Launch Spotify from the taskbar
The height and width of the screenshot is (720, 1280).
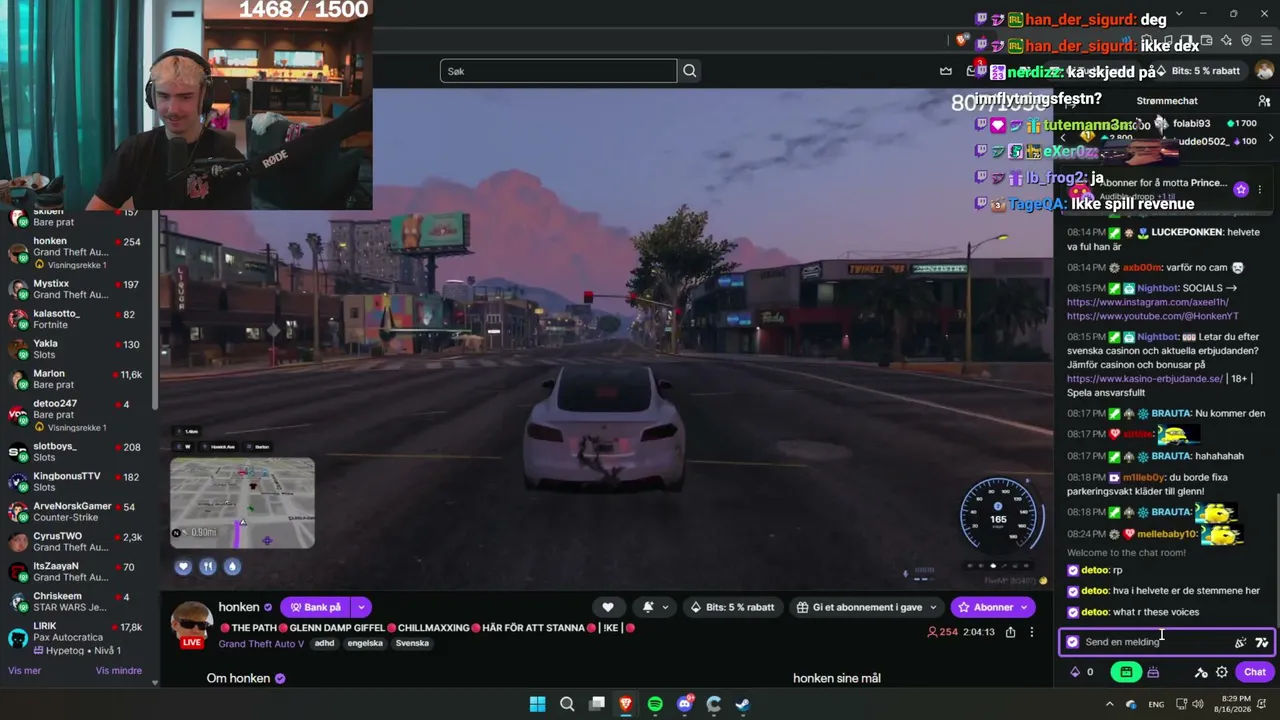655,704
